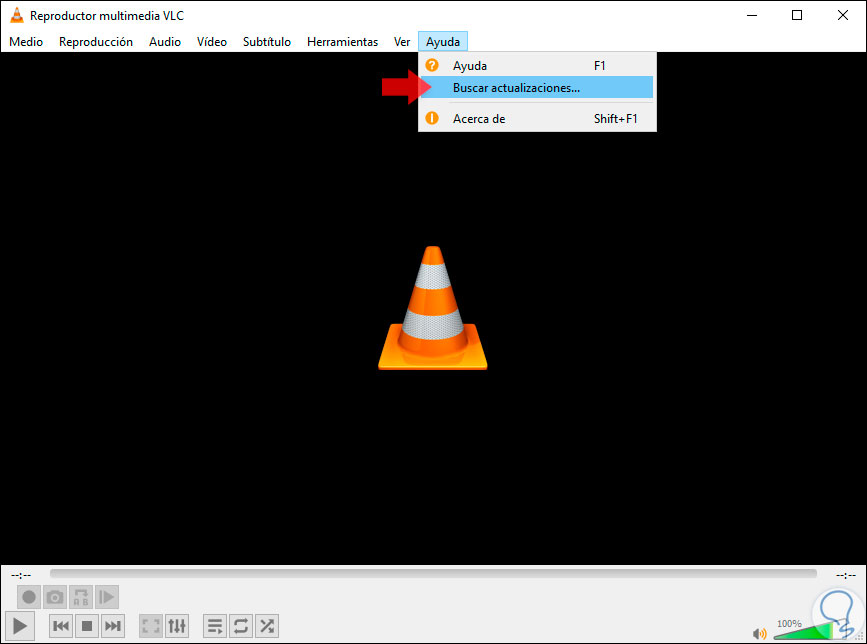Mute audio via speaker icon
This screenshot has width=867, height=644.
point(760,633)
